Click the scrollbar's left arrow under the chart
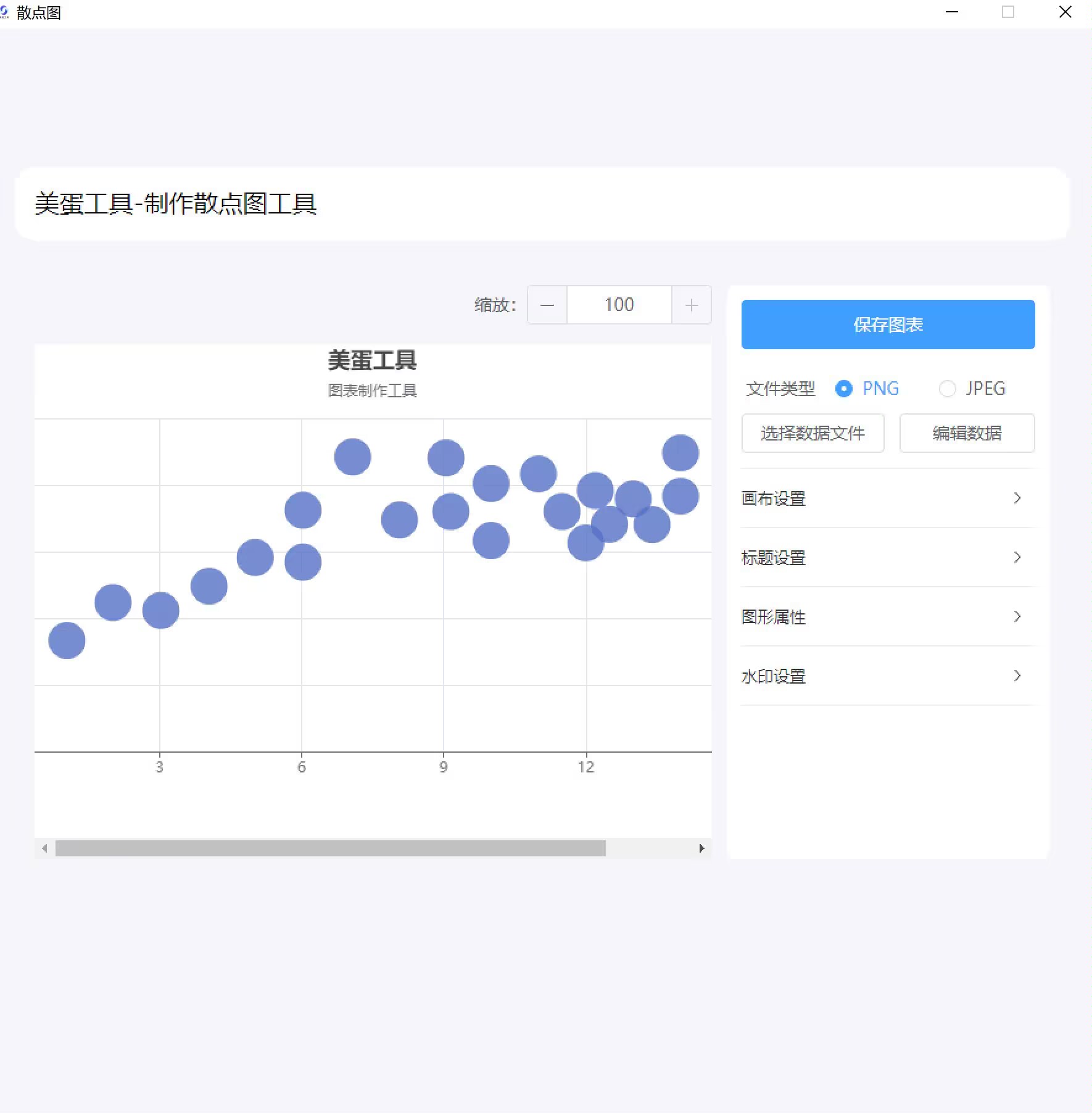 coord(44,848)
